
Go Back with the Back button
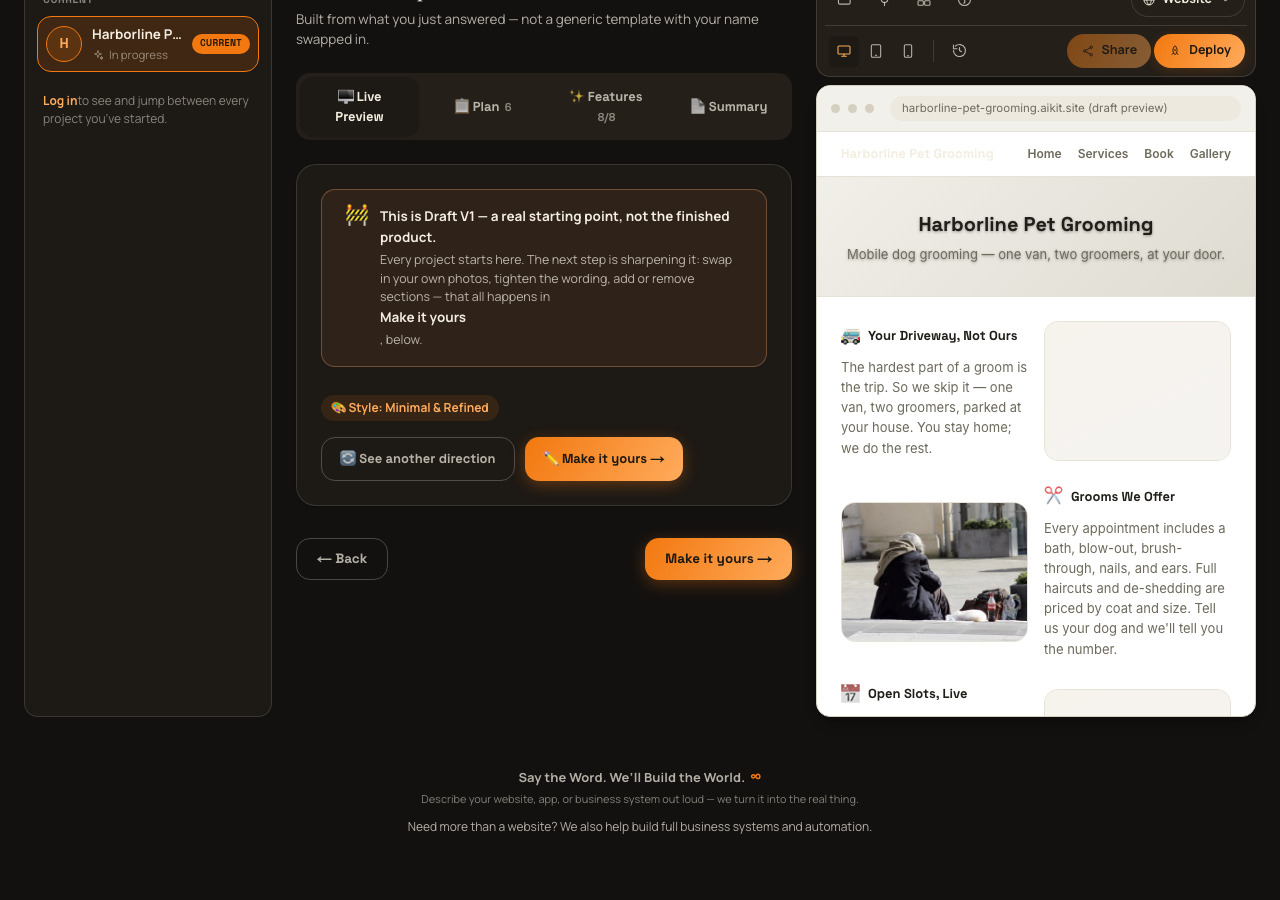(x=342, y=559)
